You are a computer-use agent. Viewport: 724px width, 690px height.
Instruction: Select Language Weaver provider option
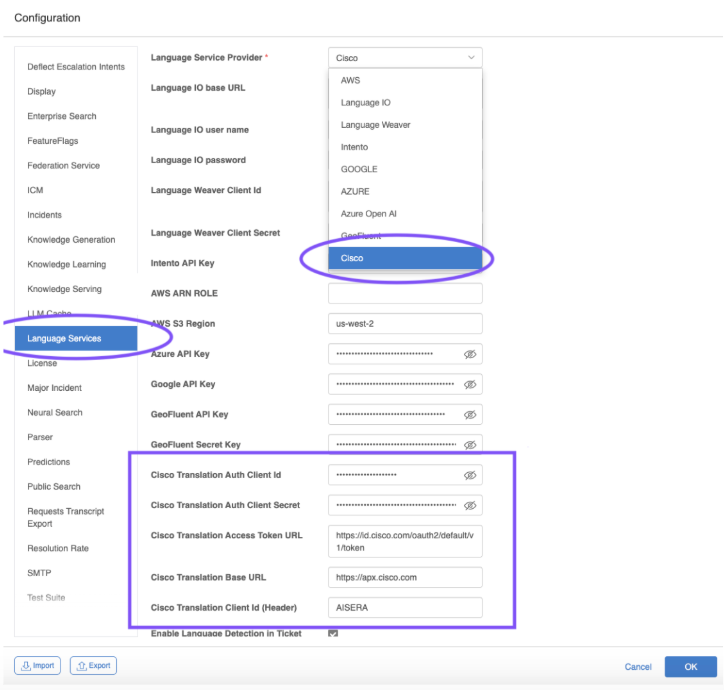[x=405, y=125]
